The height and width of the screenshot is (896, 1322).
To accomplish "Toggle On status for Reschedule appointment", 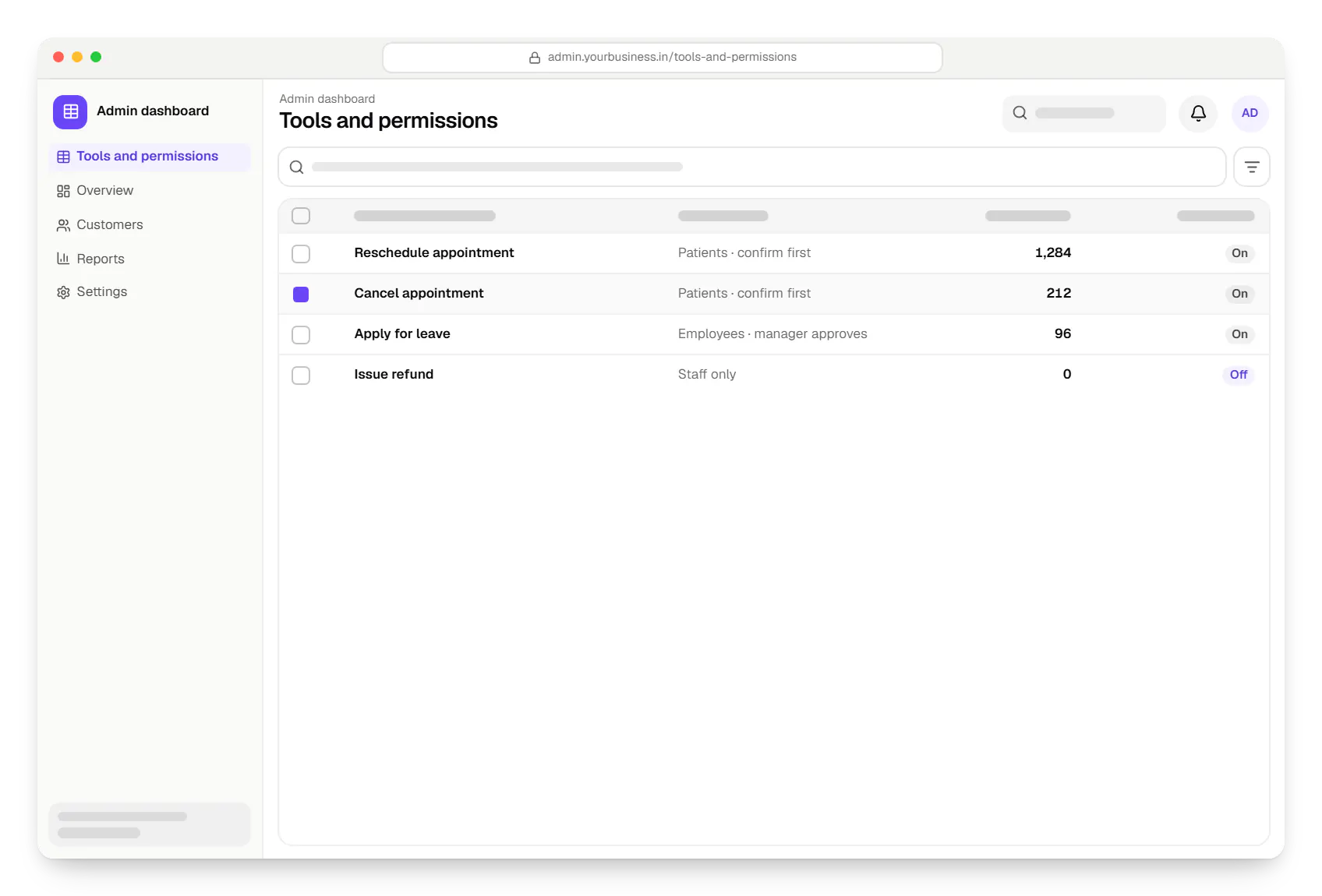I will (1239, 253).
